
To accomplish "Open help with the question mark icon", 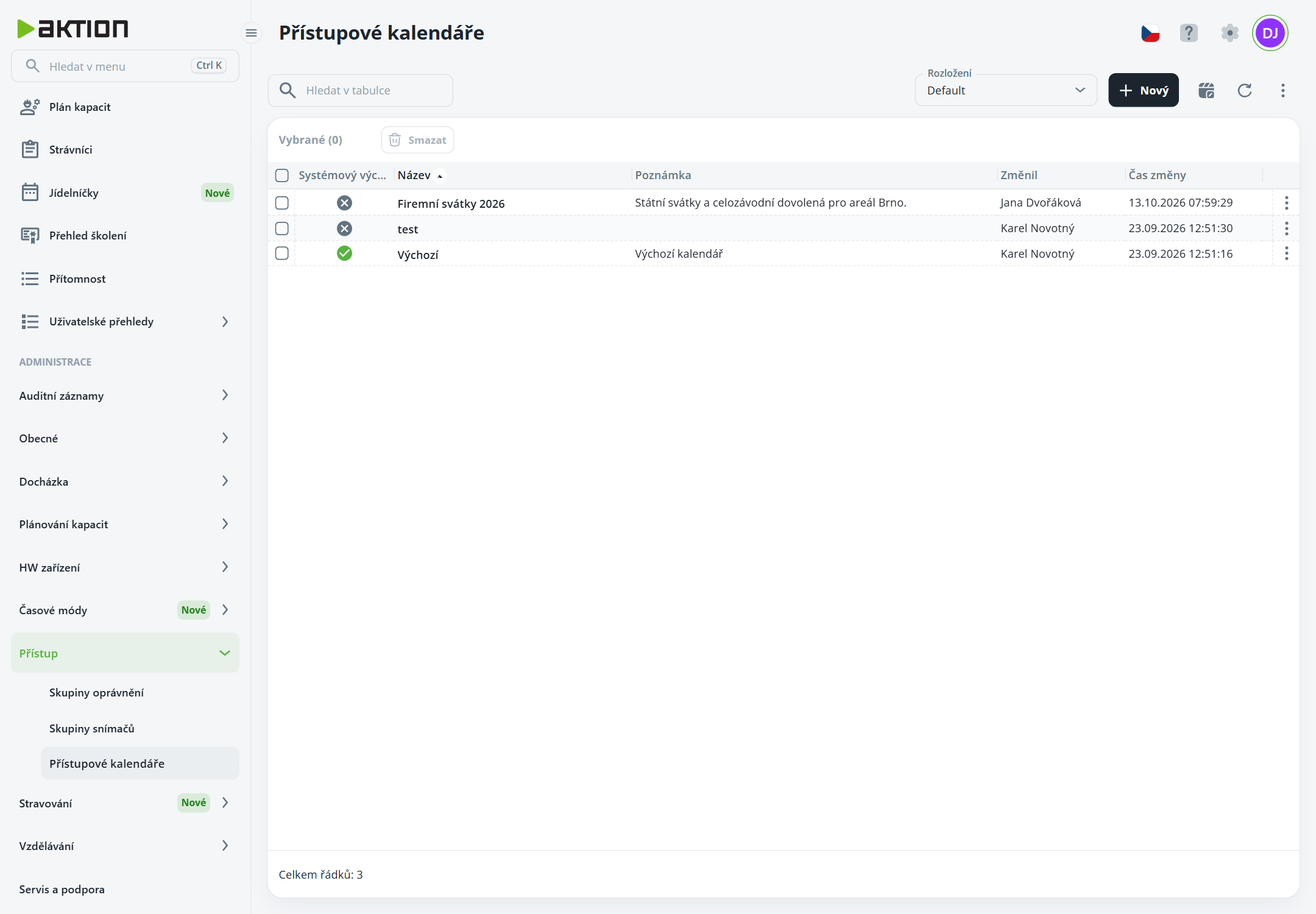I will coord(1189,33).
